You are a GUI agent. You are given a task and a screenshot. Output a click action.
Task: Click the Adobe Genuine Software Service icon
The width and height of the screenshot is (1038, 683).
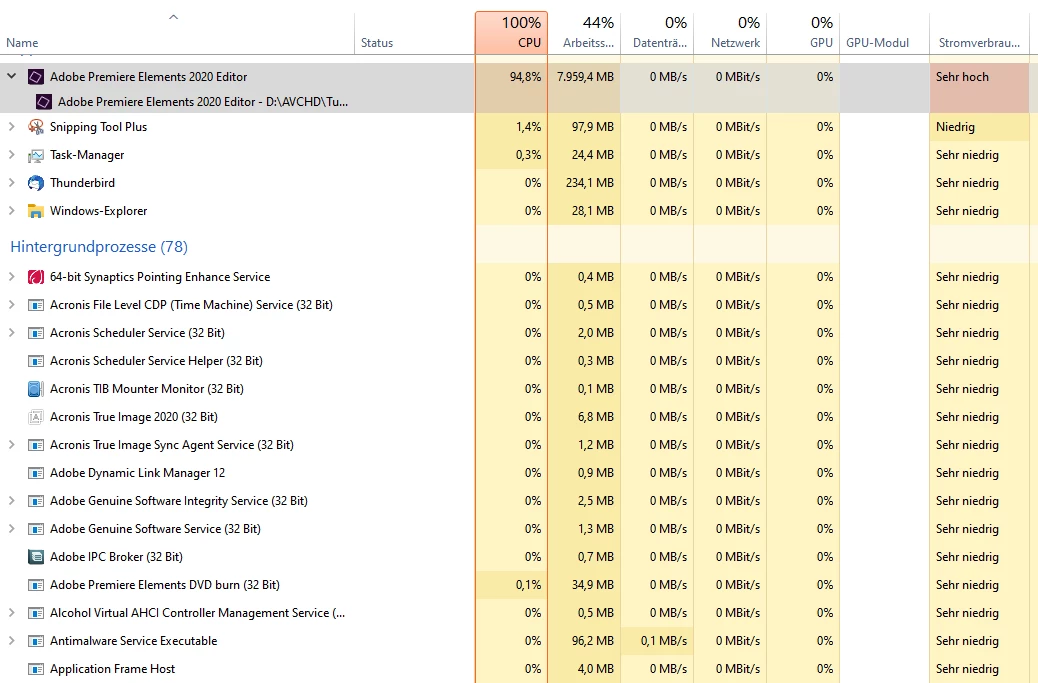click(36, 529)
